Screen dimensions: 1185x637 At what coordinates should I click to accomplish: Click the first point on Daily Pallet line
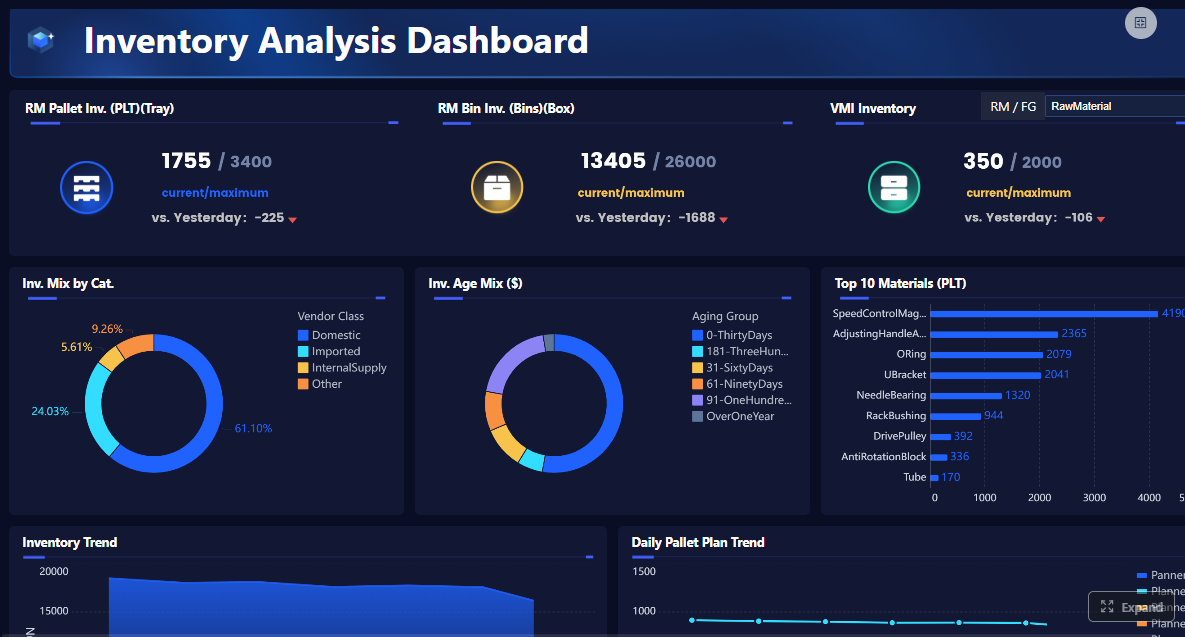click(x=692, y=620)
